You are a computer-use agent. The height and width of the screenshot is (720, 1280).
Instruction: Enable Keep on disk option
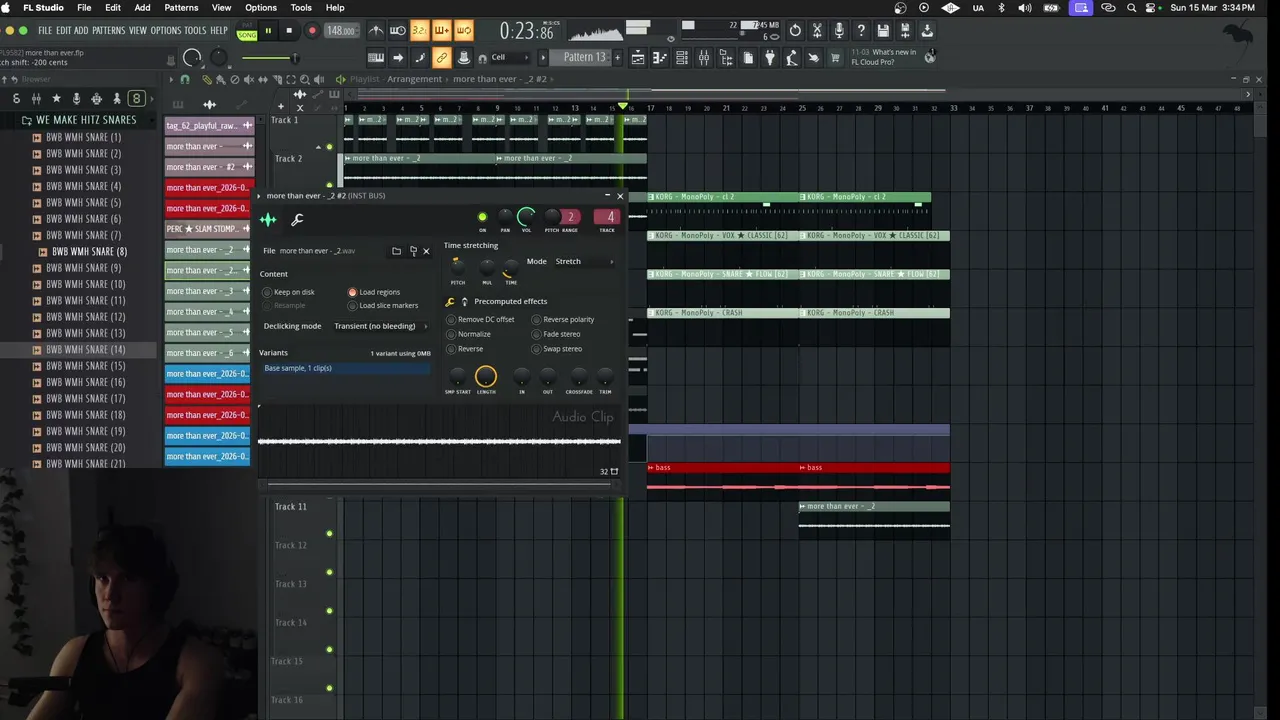tap(289, 292)
